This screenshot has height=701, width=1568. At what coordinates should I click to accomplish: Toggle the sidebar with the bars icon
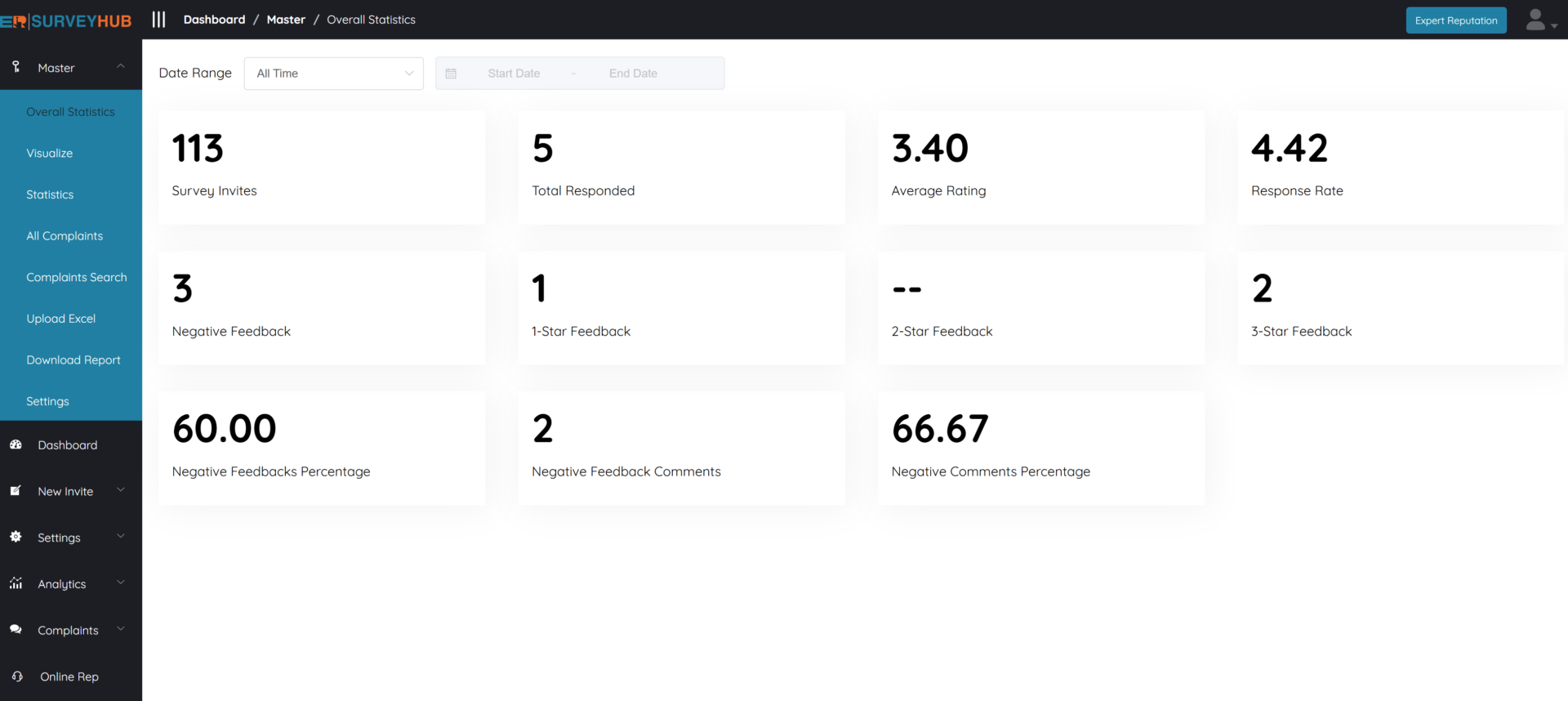coord(158,20)
